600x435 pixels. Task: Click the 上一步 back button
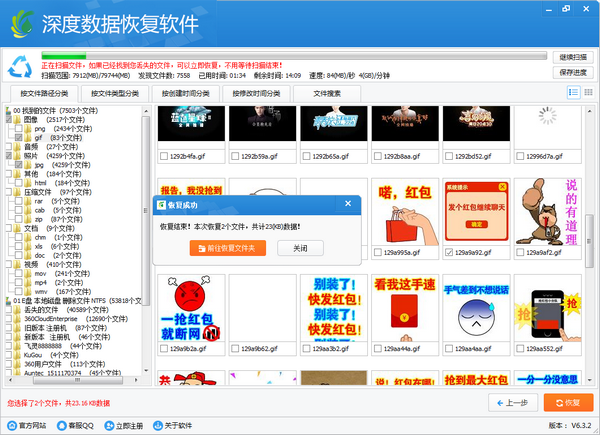click(513, 403)
